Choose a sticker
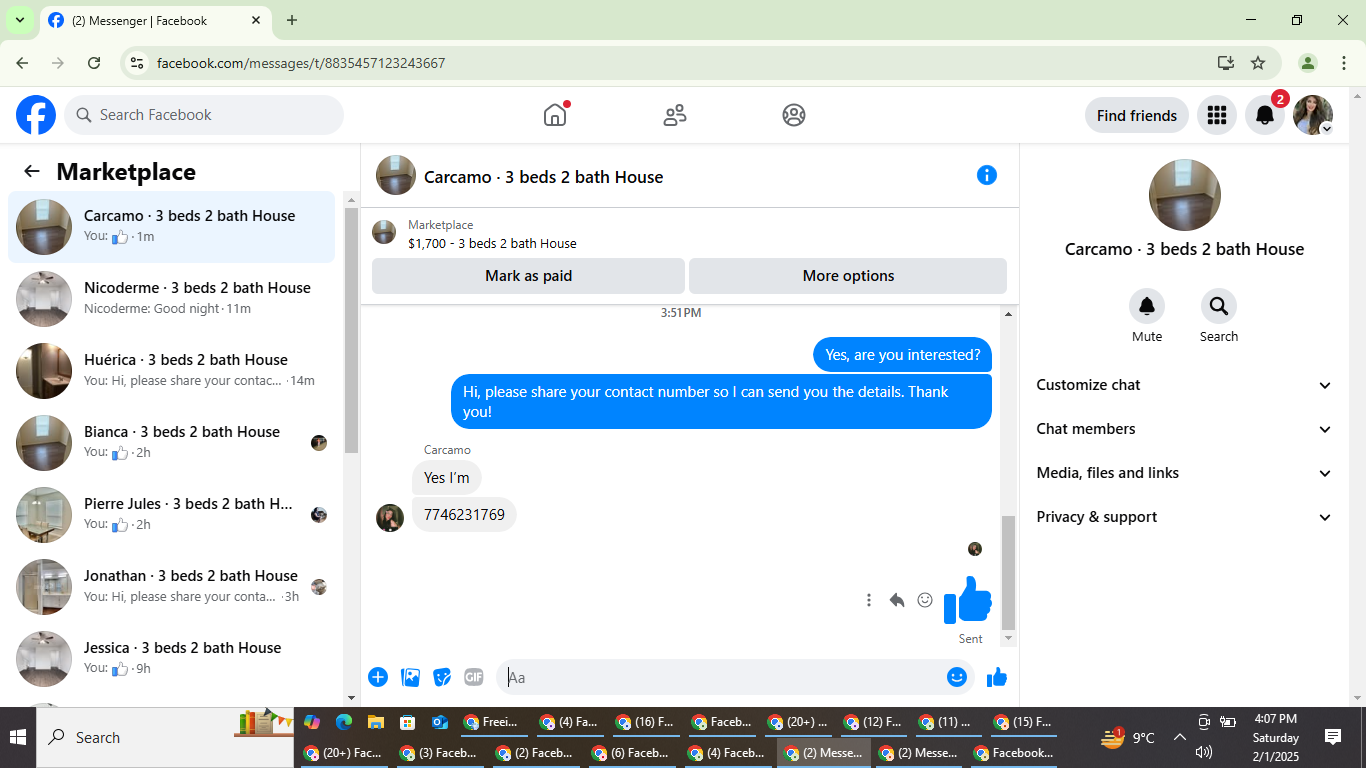Viewport: 1366px width, 768px height. click(x=442, y=677)
